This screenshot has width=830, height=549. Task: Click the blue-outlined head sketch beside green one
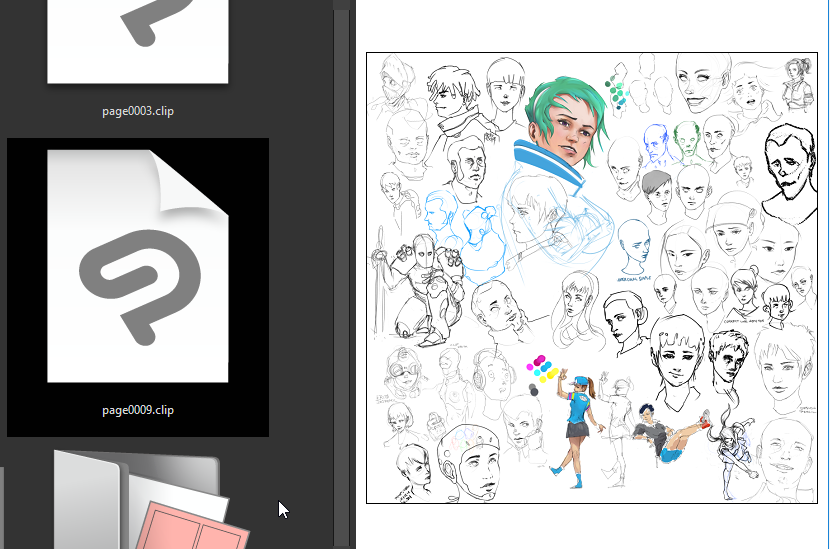(655, 143)
